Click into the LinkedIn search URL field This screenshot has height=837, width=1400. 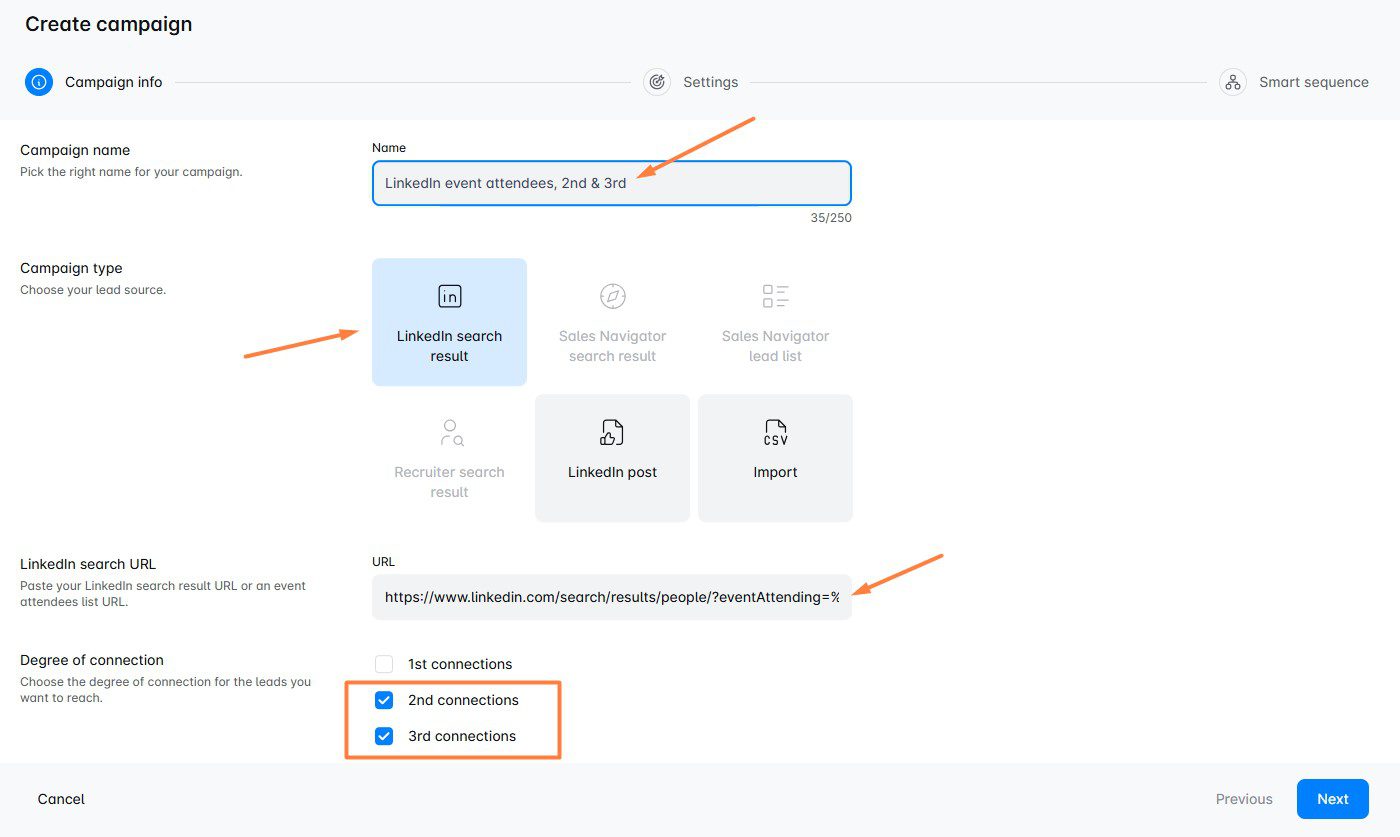pyautogui.click(x=612, y=596)
